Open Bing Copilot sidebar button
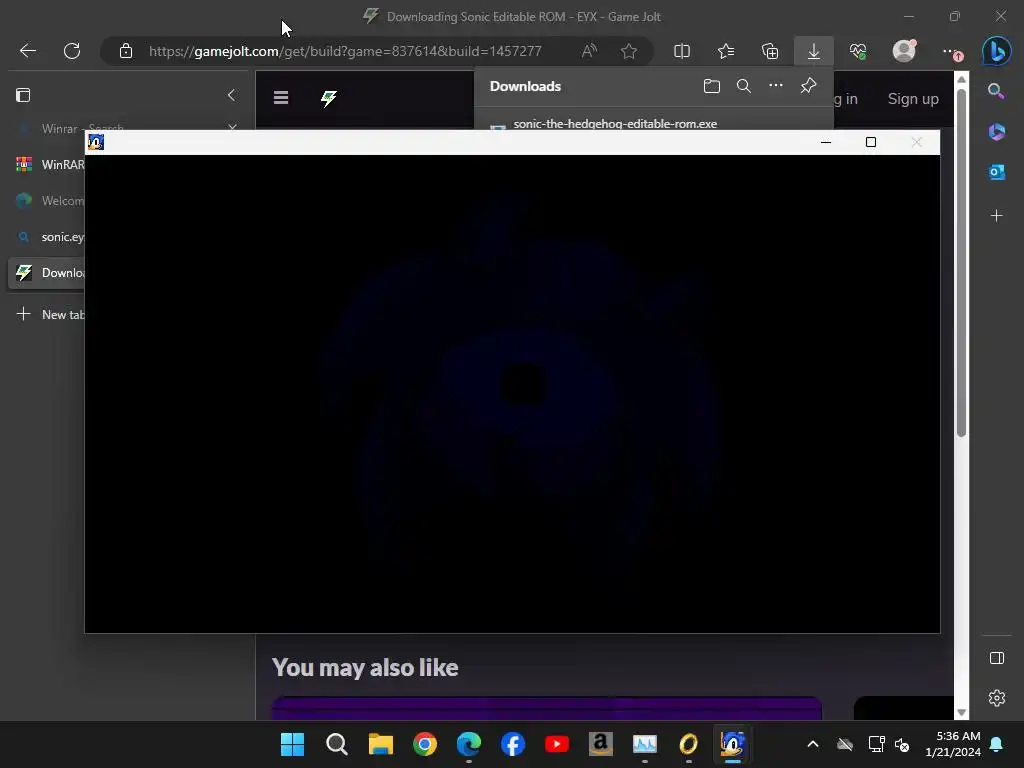Viewport: 1024px width, 768px height. point(997,51)
